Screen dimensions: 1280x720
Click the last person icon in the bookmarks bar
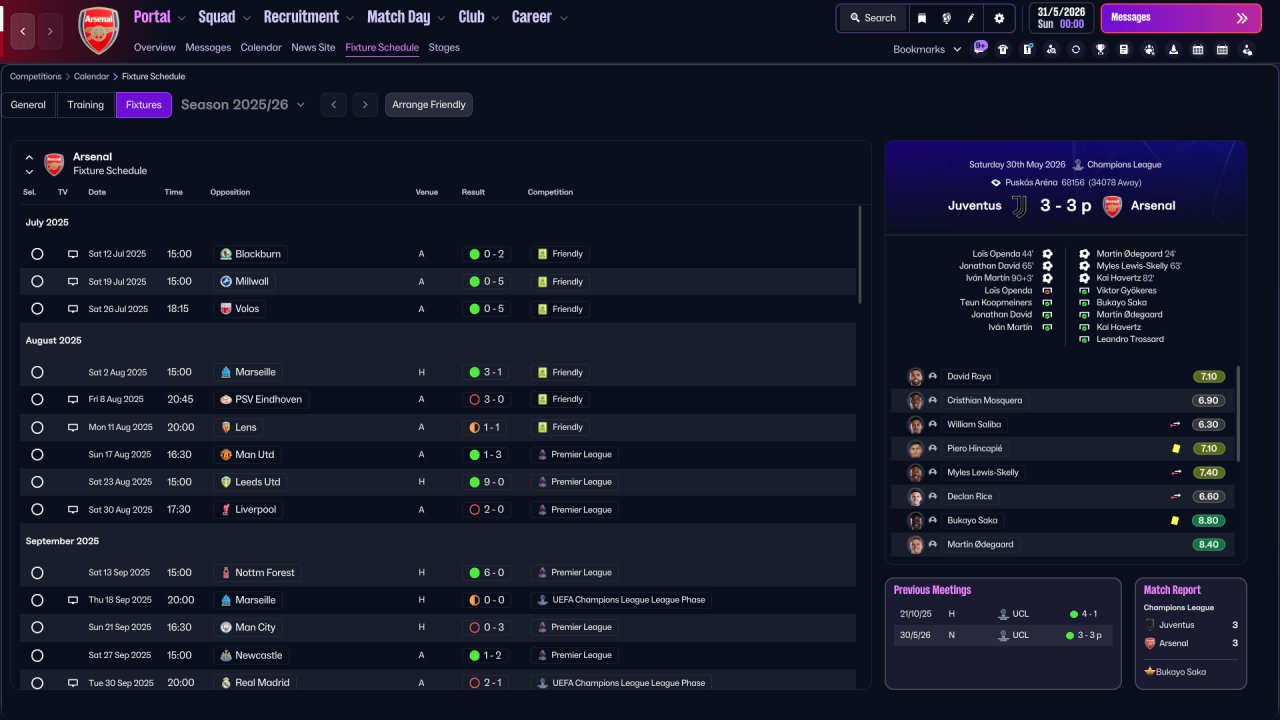point(1247,49)
